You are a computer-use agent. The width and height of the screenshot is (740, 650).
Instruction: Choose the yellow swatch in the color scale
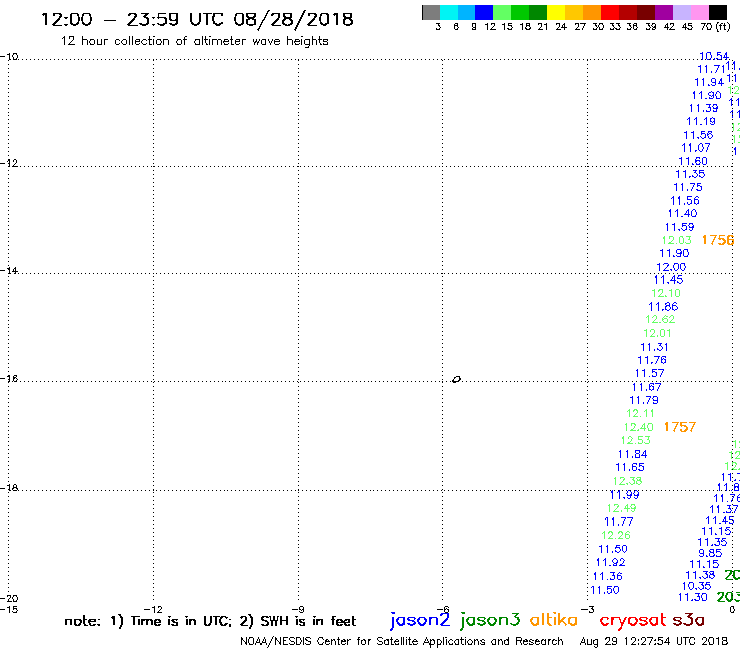coord(556,12)
